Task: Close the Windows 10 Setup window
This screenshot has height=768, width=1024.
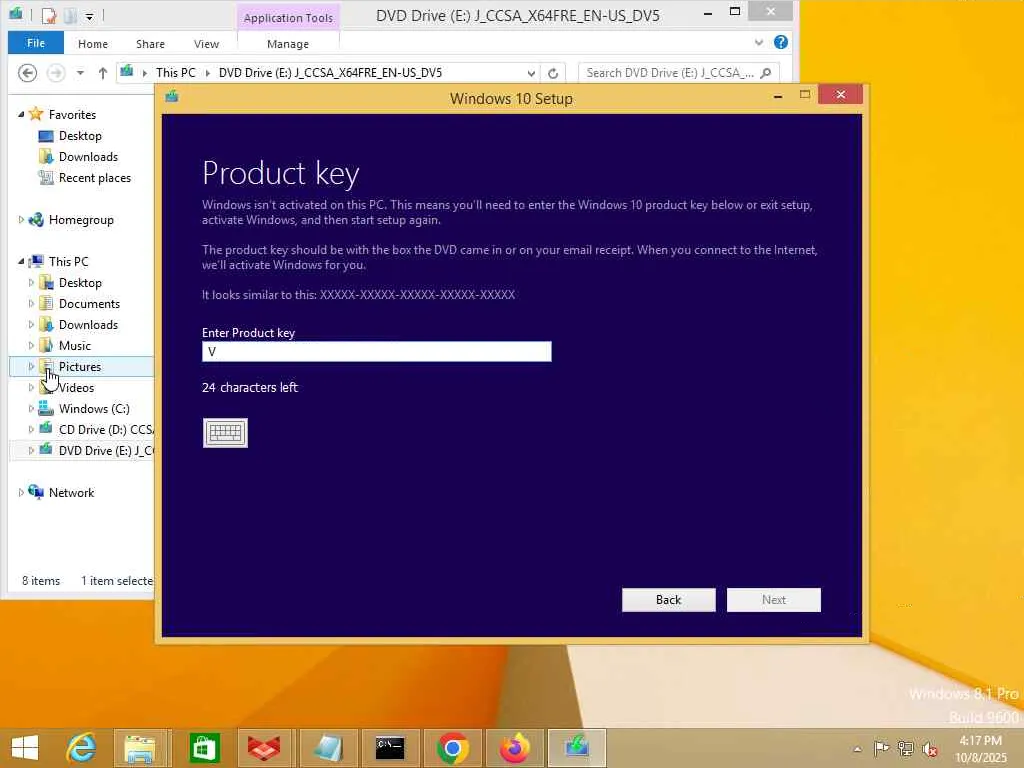Action: [x=840, y=95]
